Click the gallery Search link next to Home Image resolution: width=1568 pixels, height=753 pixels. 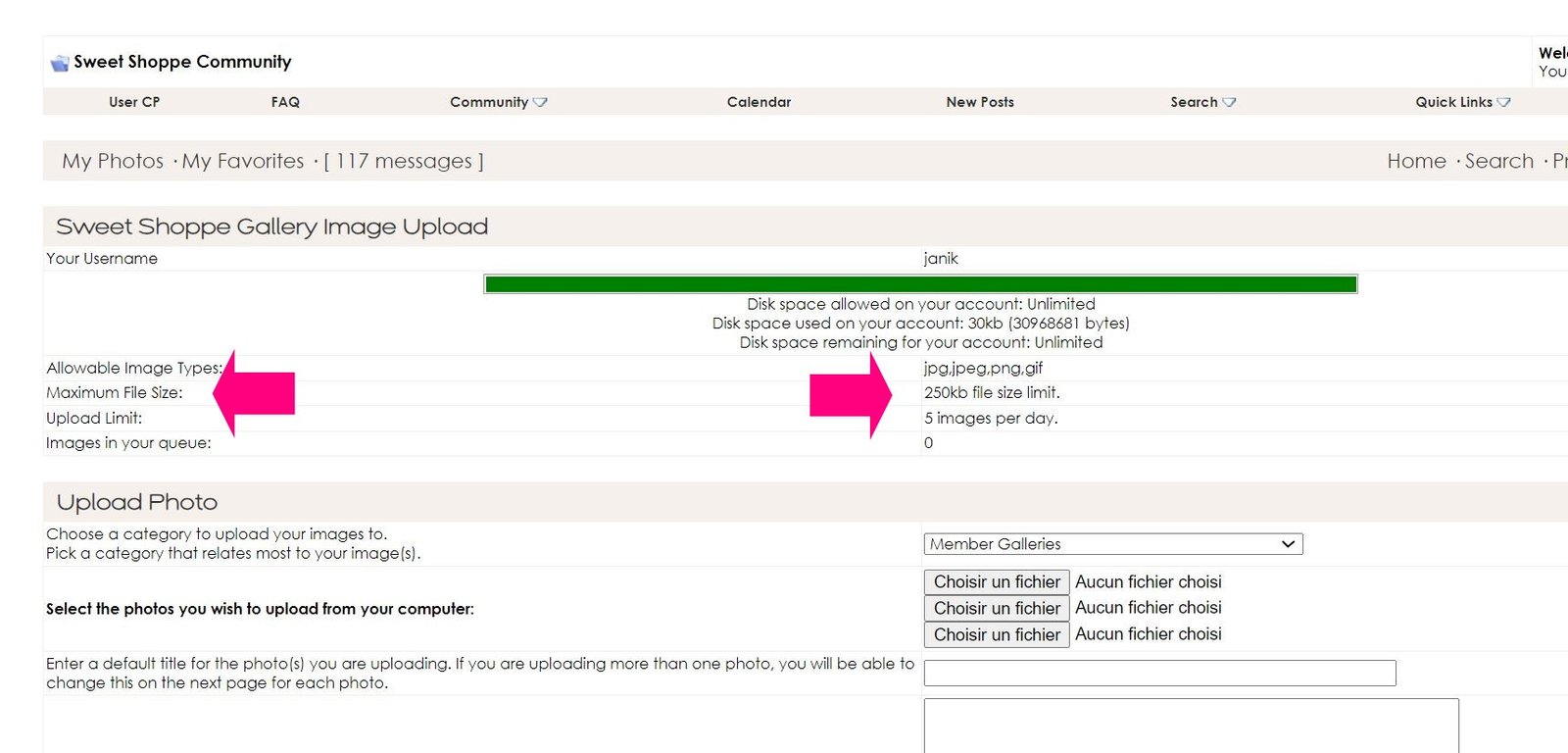1498,161
